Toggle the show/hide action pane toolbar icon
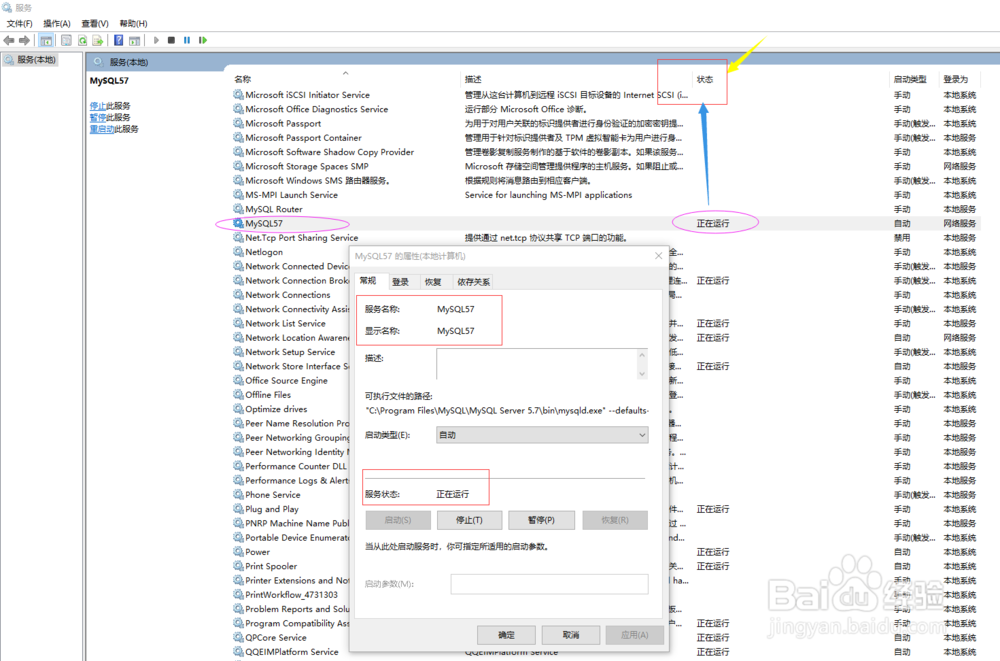This screenshot has height=661, width=1000. tap(135, 40)
